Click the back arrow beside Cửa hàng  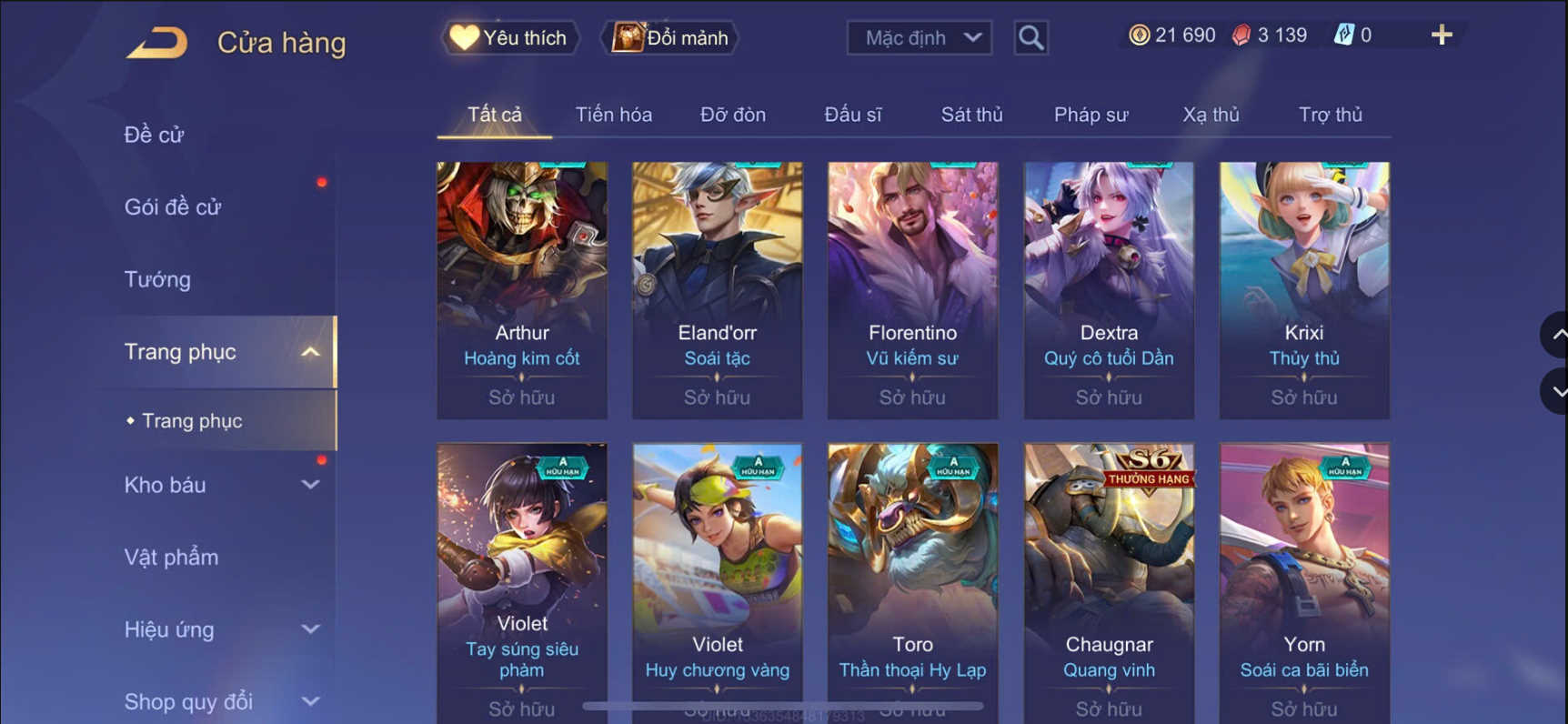[x=156, y=43]
